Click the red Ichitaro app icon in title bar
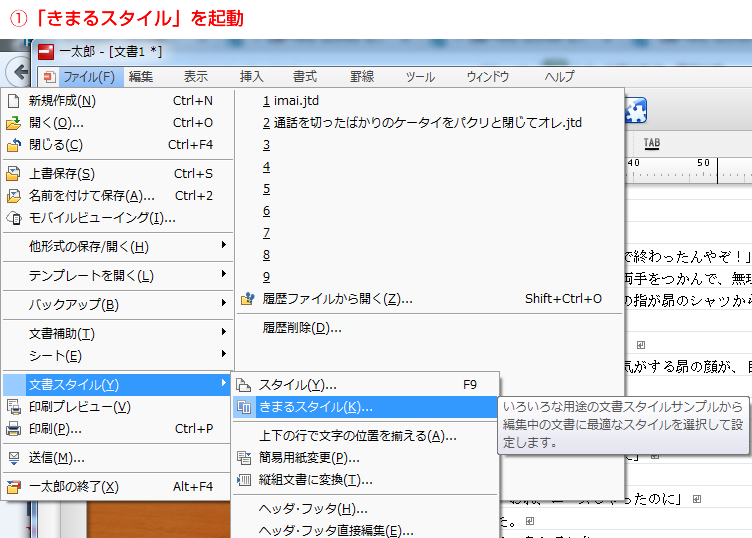 pyautogui.click(x=46, y=52)
